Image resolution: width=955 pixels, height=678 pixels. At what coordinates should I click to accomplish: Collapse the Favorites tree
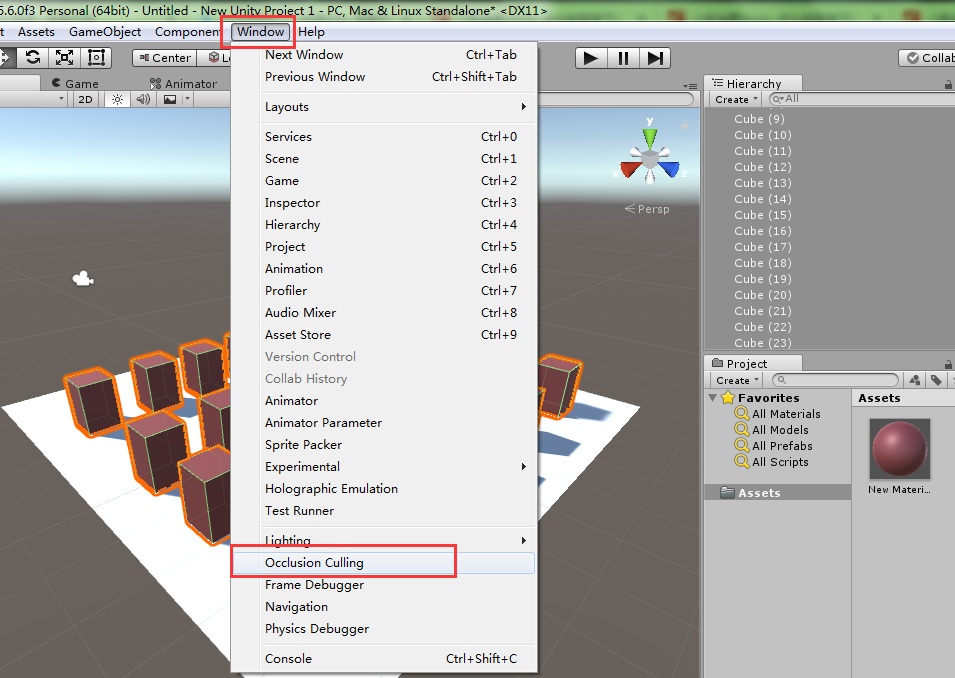coord(713,398)
